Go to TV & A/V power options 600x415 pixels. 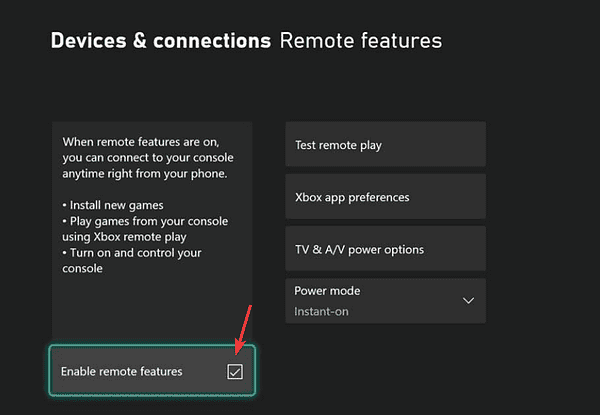pos(385,250)
